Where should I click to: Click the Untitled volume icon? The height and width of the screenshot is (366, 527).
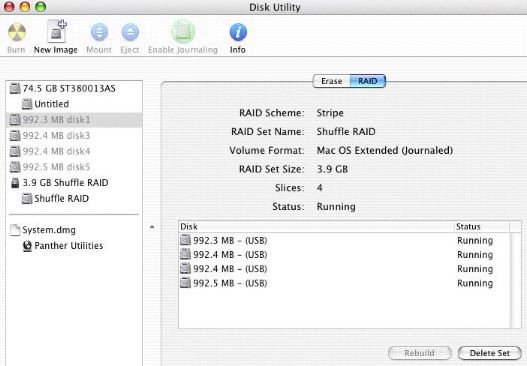pos(27,104)
